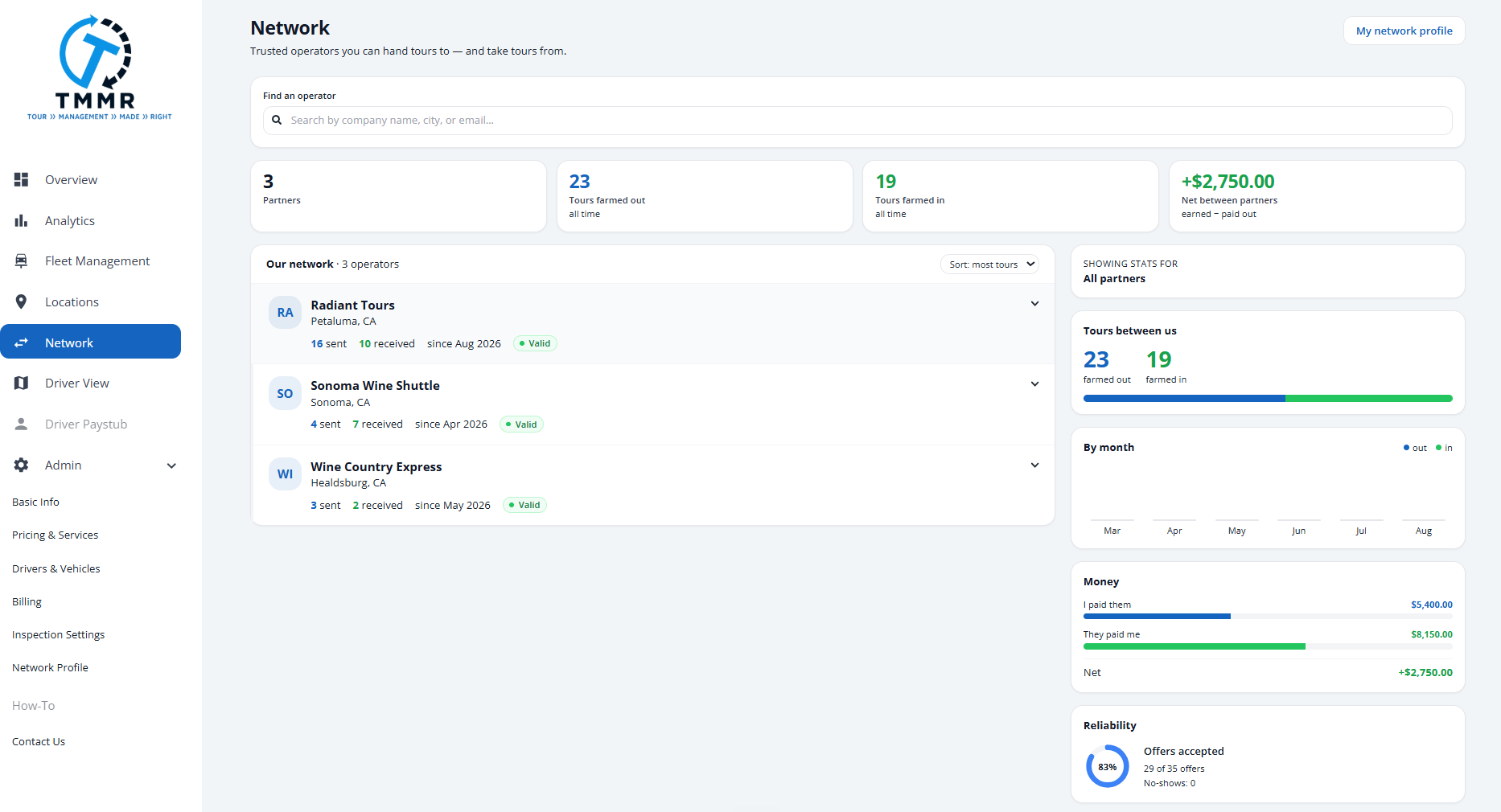This screenshot has height=812, width=1501.
Task: Click the TMMR logo
Action: click(99, 68)
